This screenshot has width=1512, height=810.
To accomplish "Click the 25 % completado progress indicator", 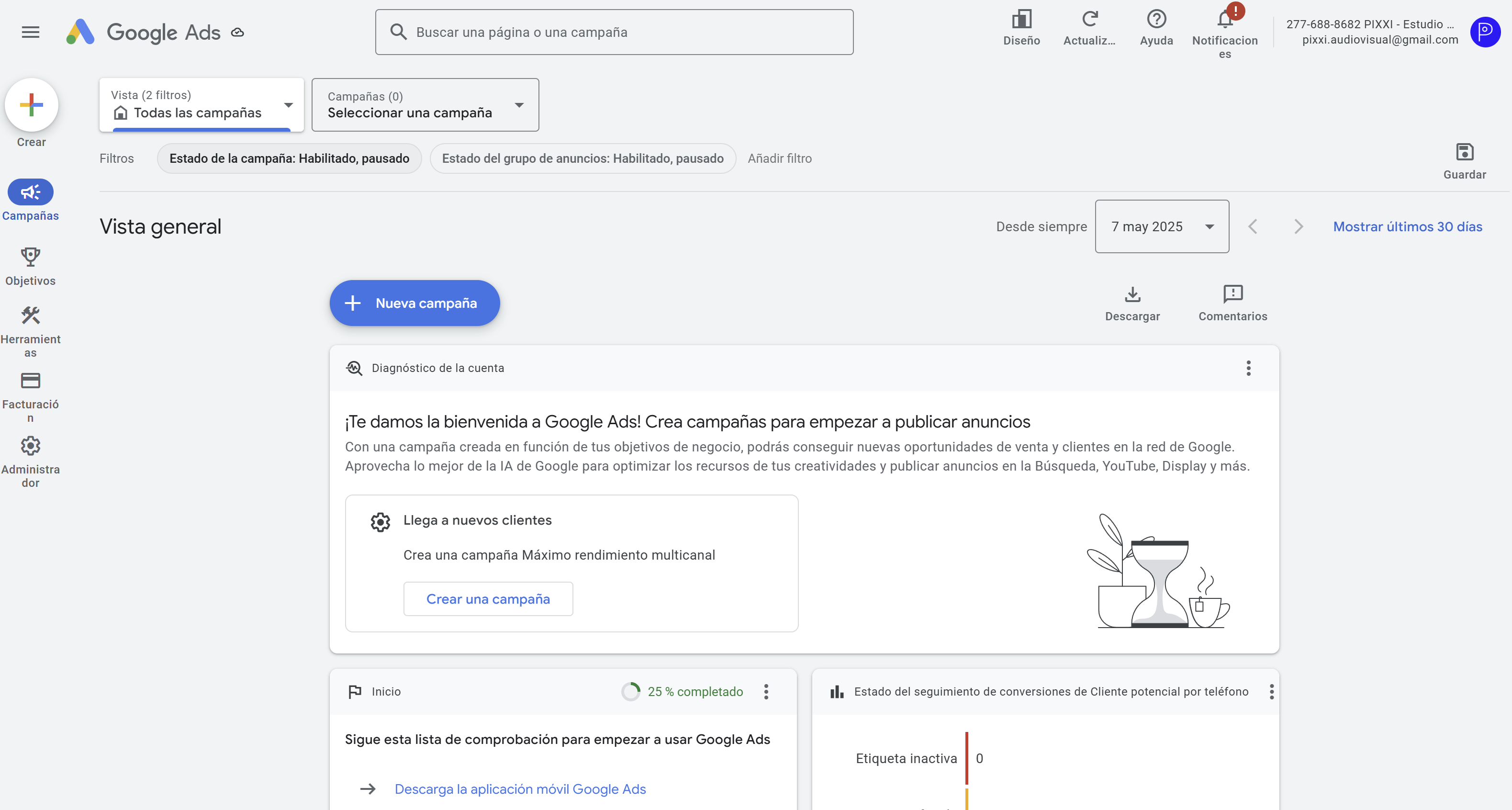I will tap(682, 691).
